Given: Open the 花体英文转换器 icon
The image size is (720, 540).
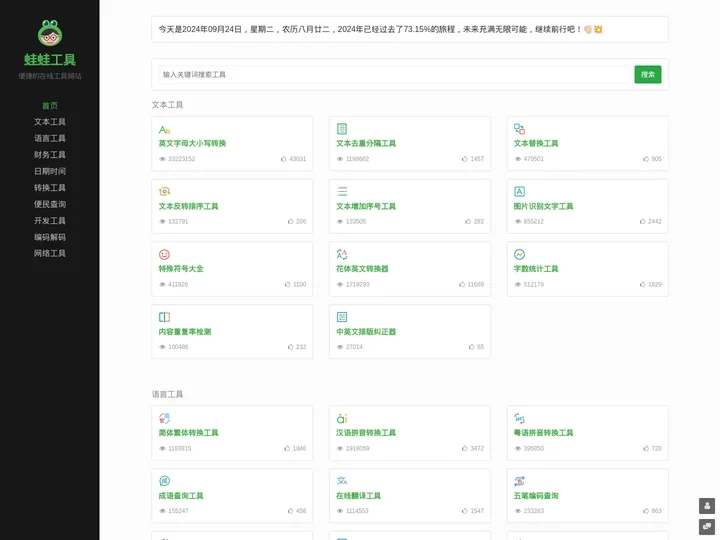Looking at the screenshot, I should tap(342, 254).
